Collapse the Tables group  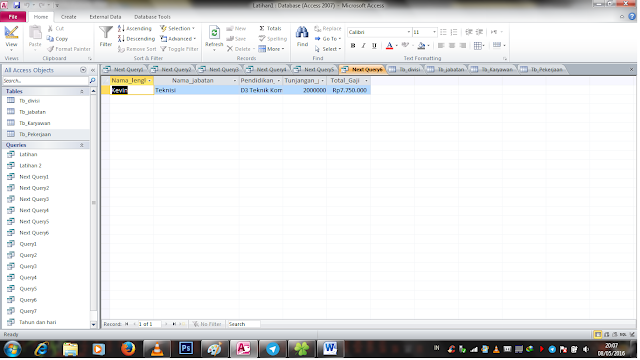(82, 91)
